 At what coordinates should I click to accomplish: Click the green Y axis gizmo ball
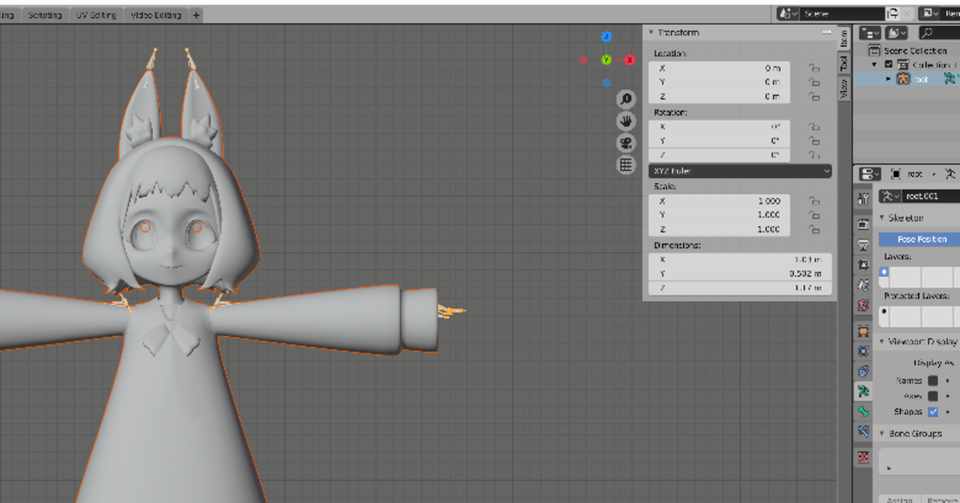[606, 59]
